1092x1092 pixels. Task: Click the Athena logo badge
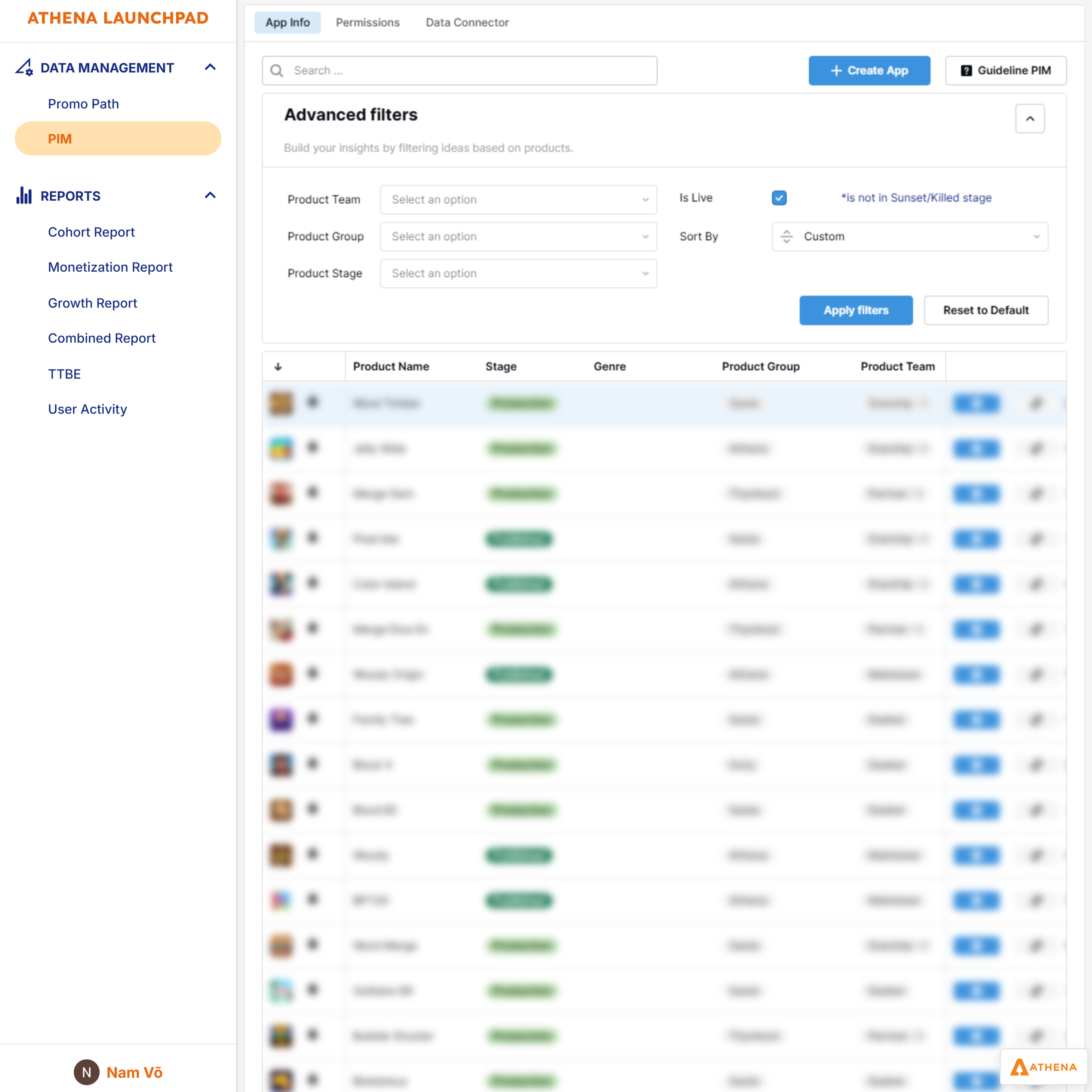(1043, 1067)
